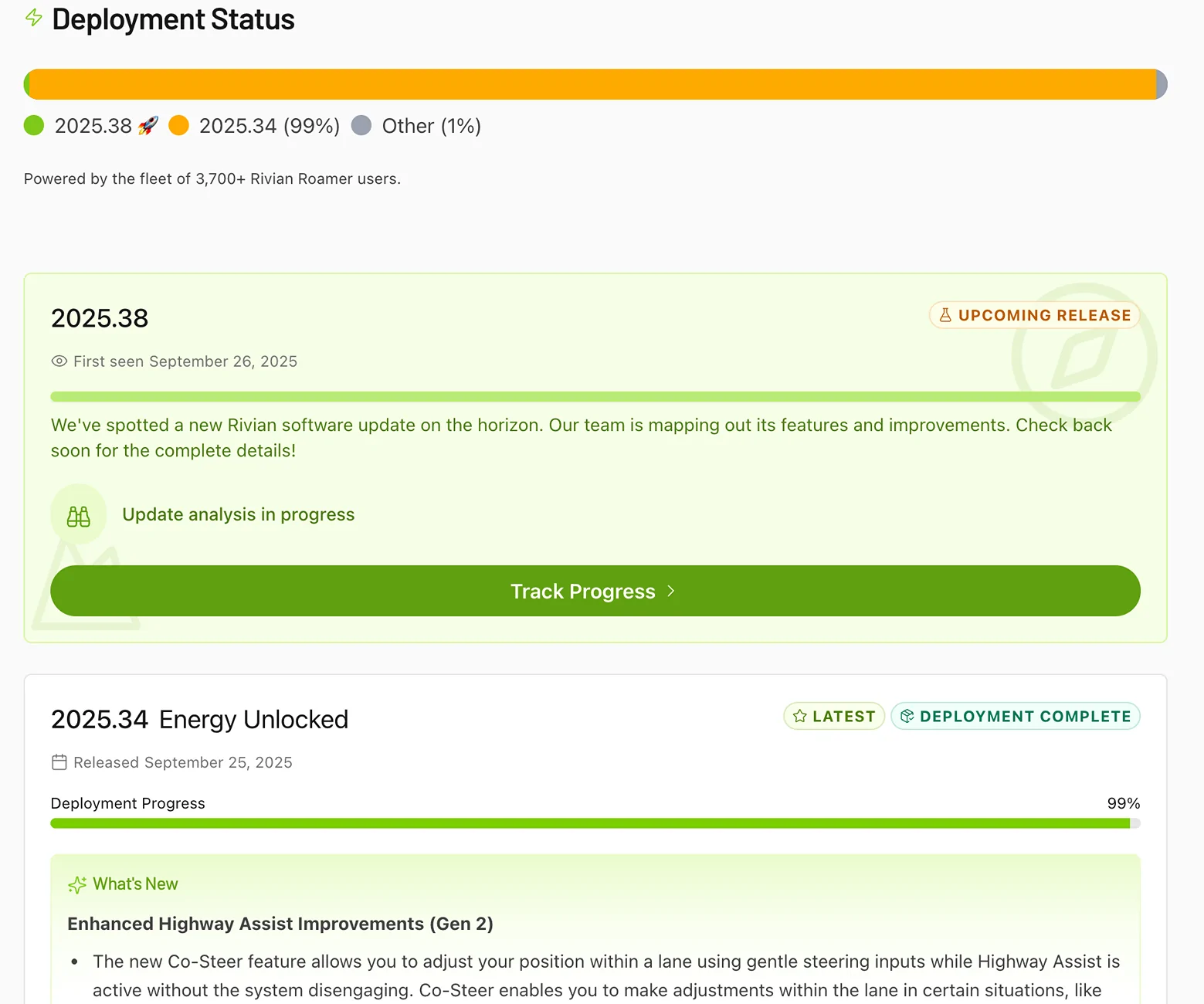Click the 'Other (1%)' legend label
Image resolution: width=1204 pixels, height=1004 pixels.
point(432,125)
